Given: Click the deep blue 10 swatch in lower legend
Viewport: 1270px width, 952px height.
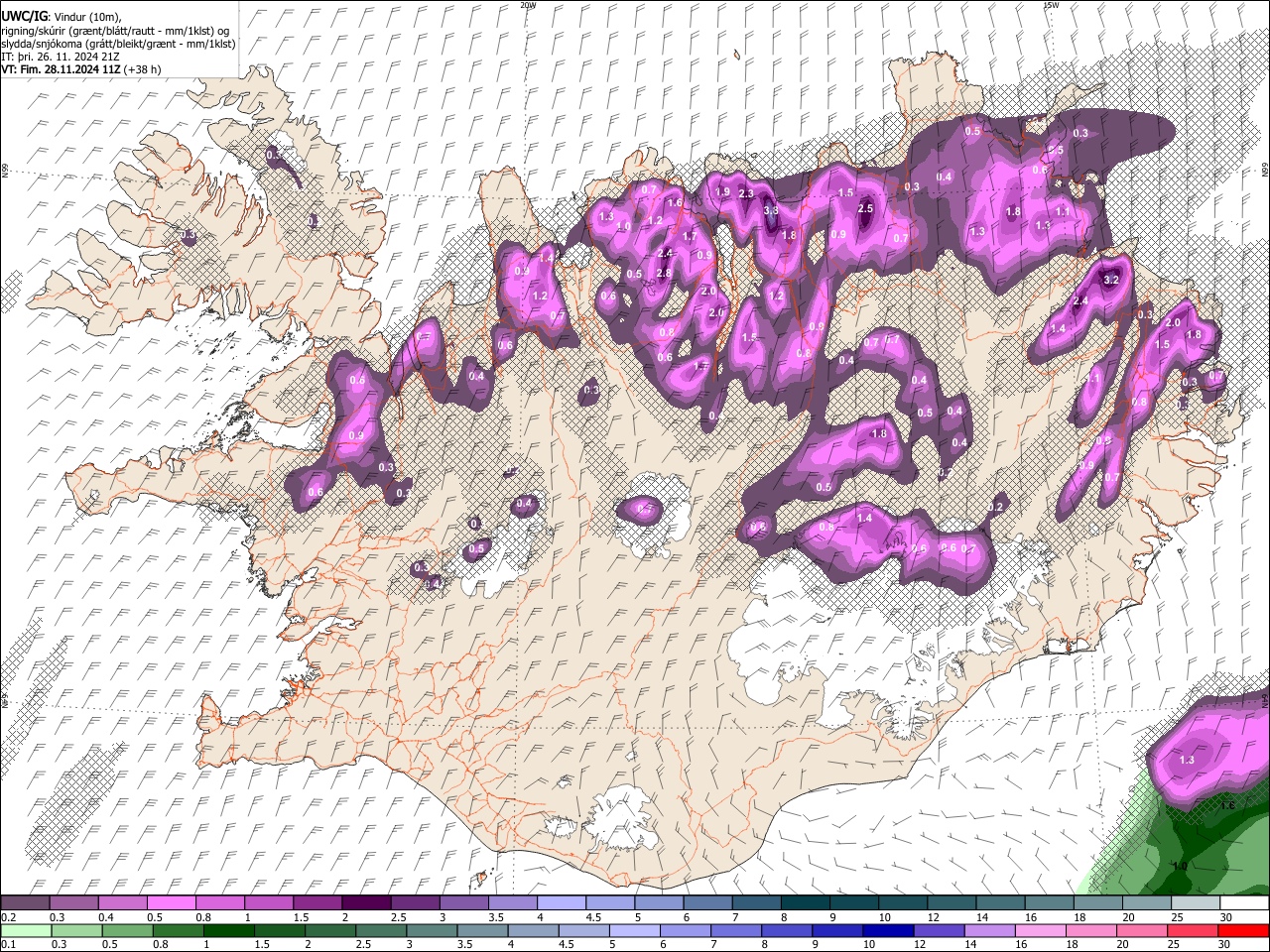Looking at the screenshot, I should point(887,930).
